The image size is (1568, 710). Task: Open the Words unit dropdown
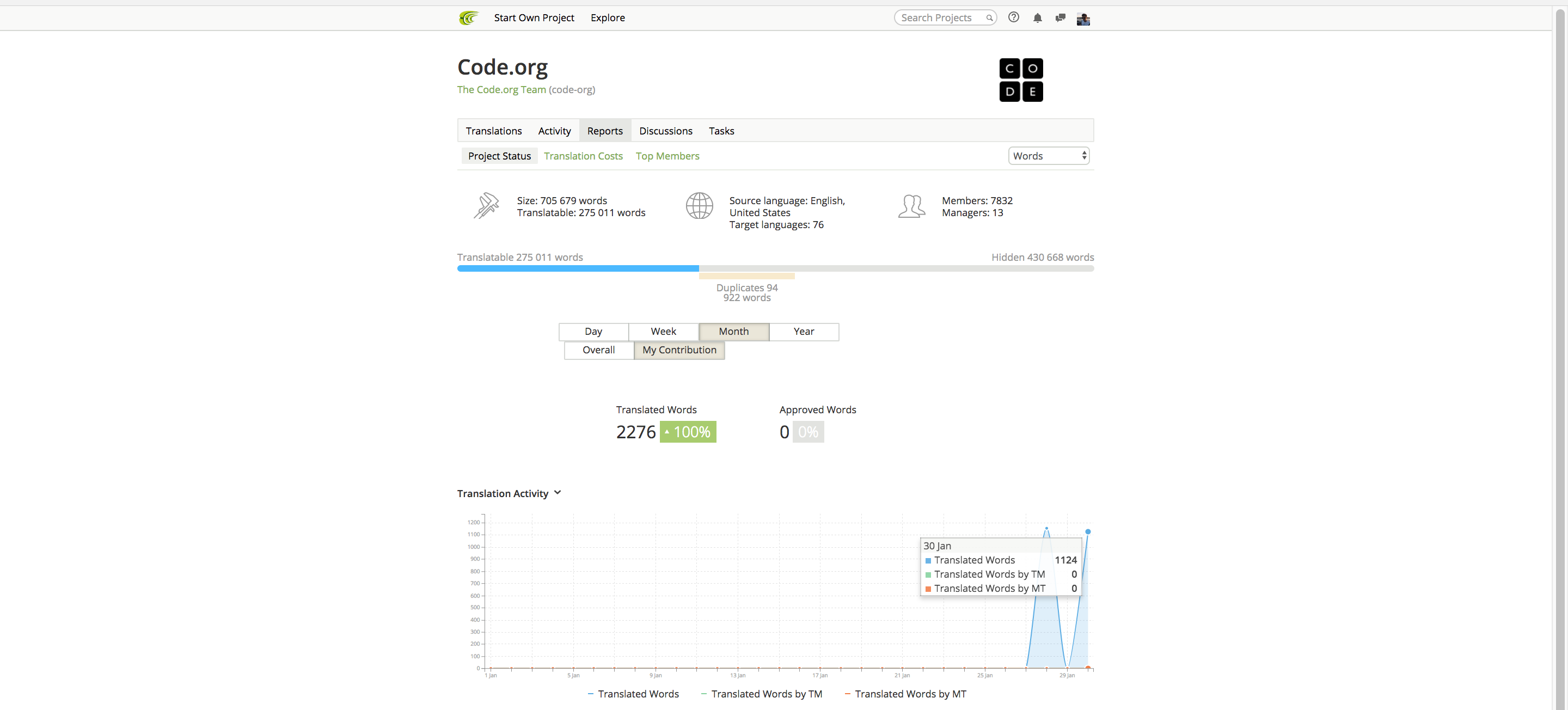point(1048,156)
